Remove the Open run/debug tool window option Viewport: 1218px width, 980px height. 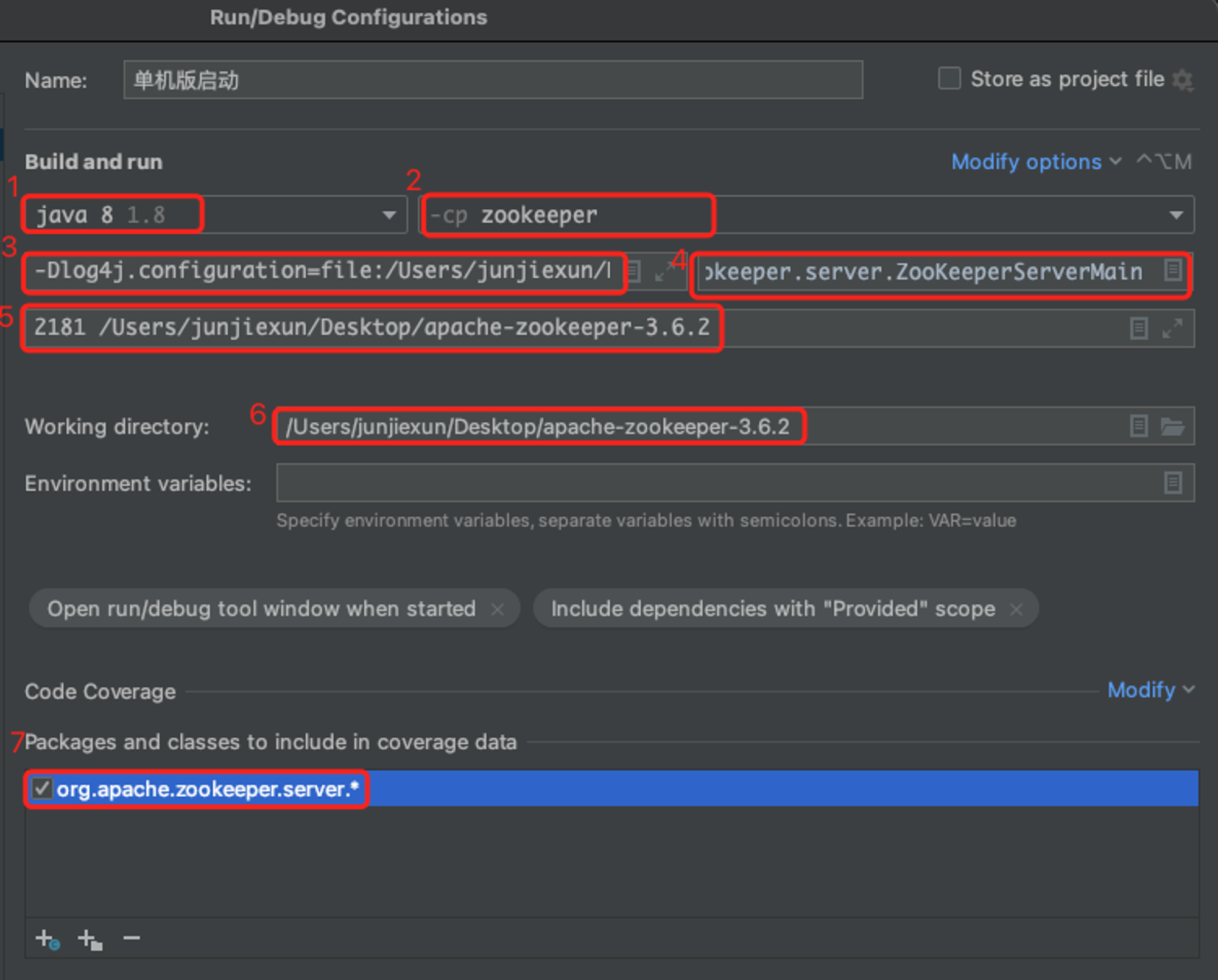498,609
